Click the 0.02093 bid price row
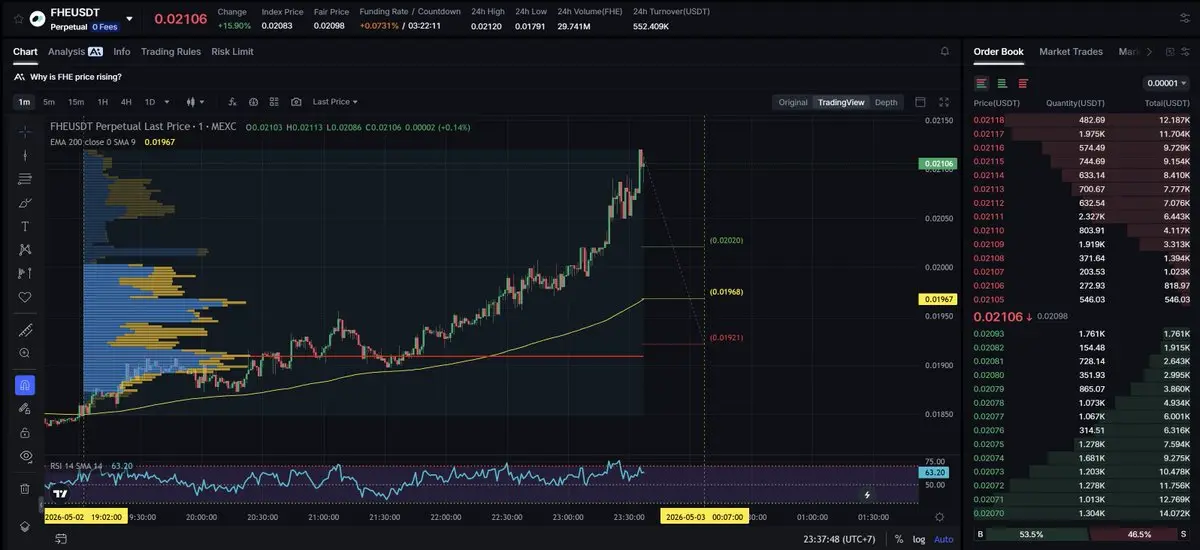1200x550 pixels. pos(1082,333)
